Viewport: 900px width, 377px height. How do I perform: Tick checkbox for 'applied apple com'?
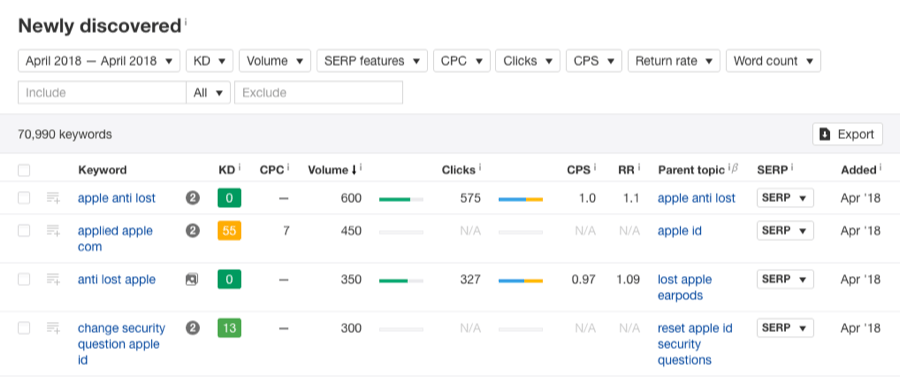tap(24, 231)
